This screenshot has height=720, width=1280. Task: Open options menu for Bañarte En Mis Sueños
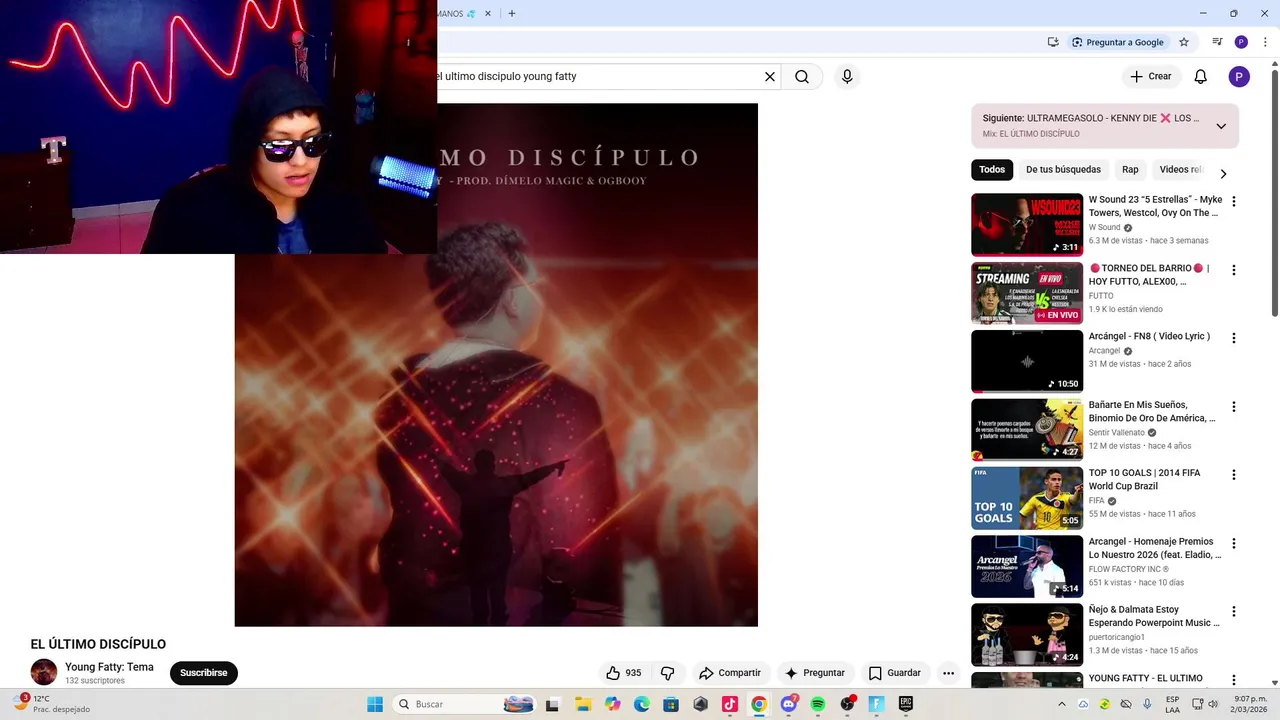[x=1233, y=407]
